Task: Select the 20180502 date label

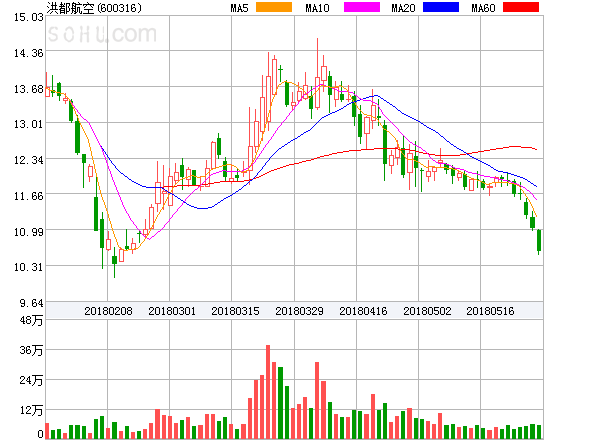Action: pos(428,312)
